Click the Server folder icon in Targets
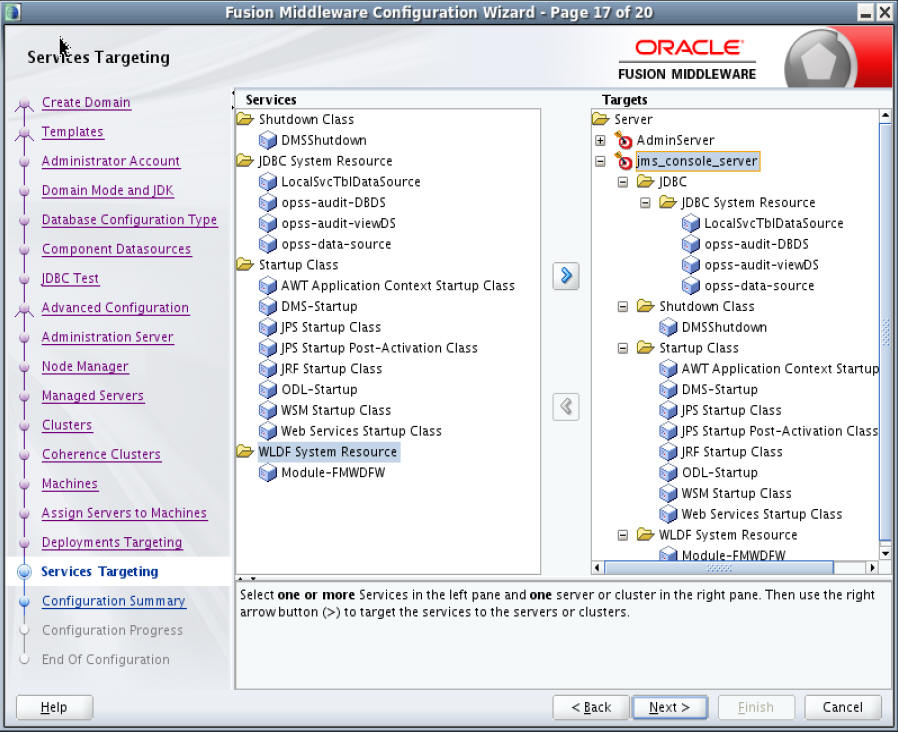This screenshot has height=732, width=898. coord(601,119)
